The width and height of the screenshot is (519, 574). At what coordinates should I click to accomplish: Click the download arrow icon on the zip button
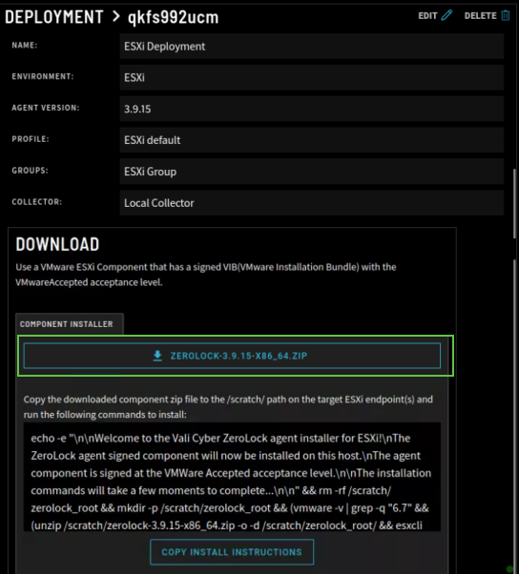(x=157, y=355)
